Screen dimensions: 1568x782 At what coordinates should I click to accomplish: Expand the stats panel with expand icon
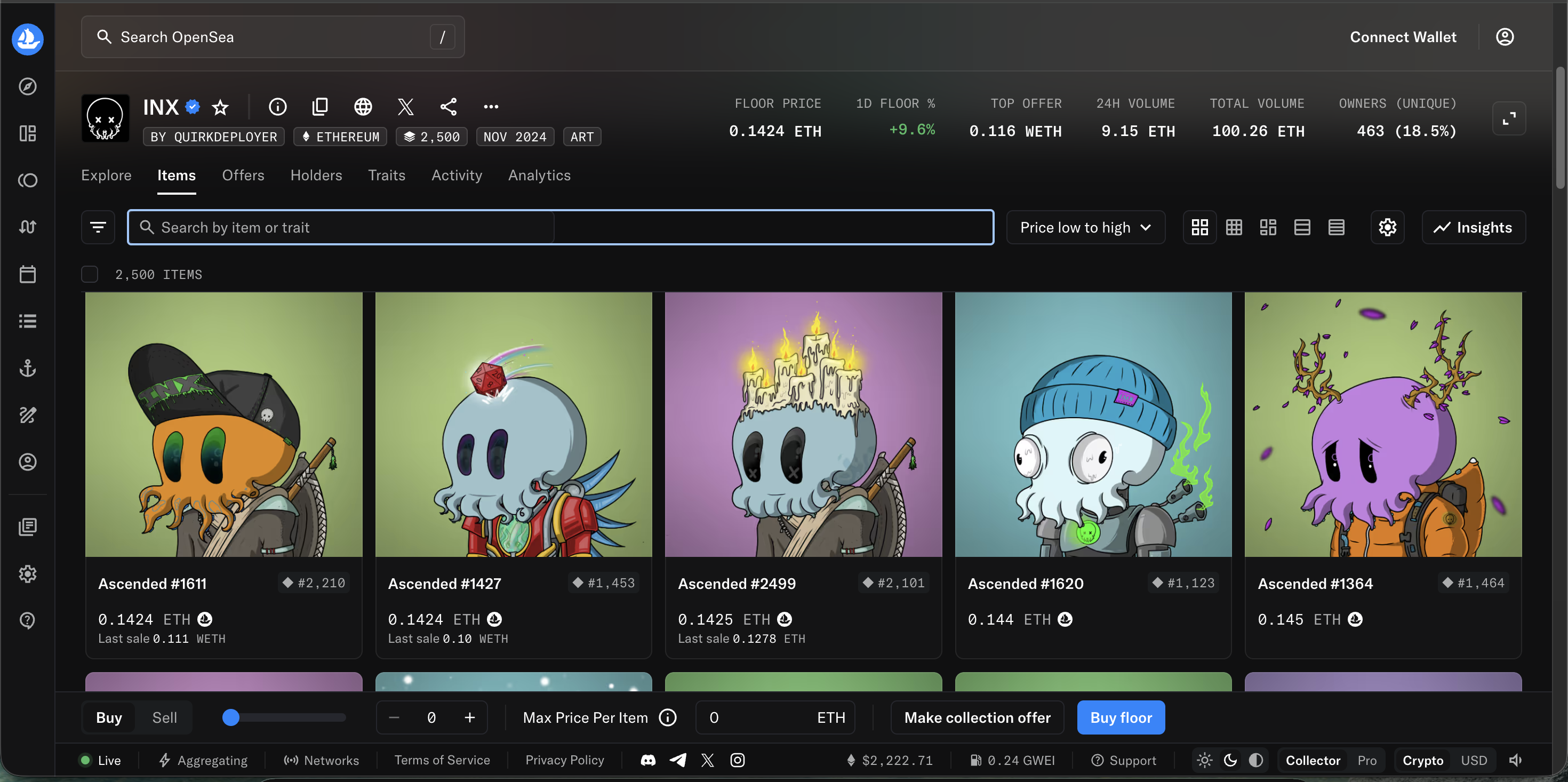pos(1508,118)
